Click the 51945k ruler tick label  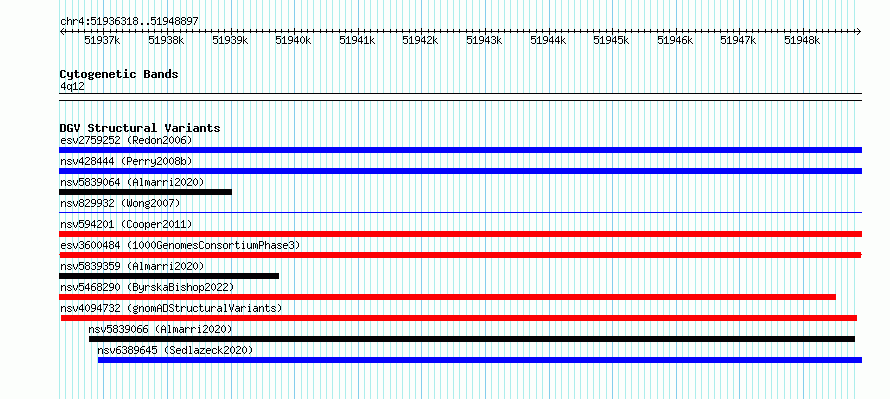point(612,40)
